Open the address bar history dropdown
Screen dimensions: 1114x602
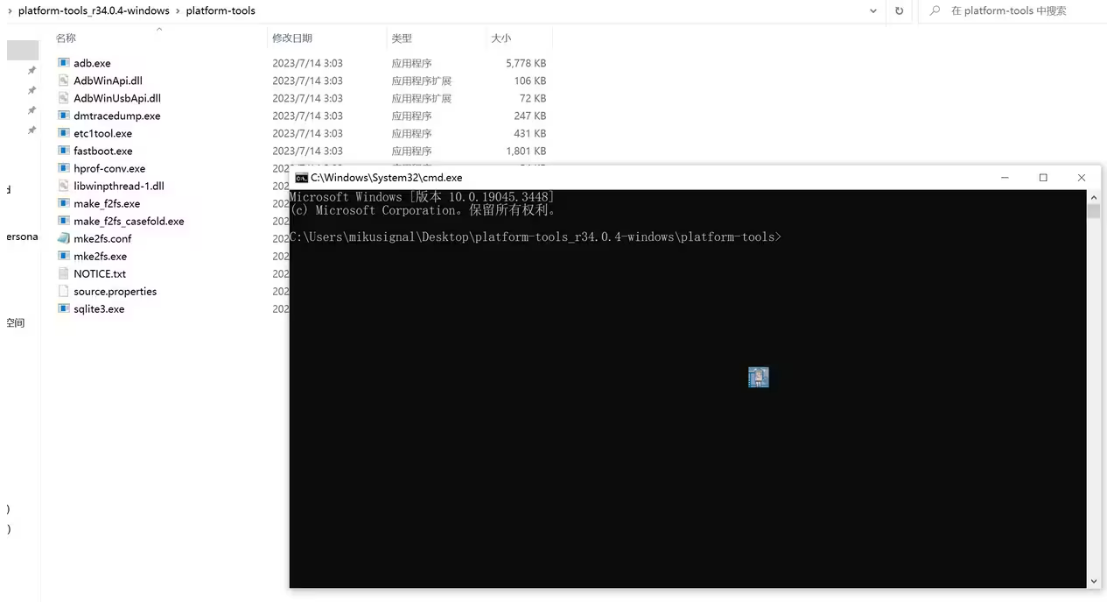pyautogui.click(x=872, y=11)
